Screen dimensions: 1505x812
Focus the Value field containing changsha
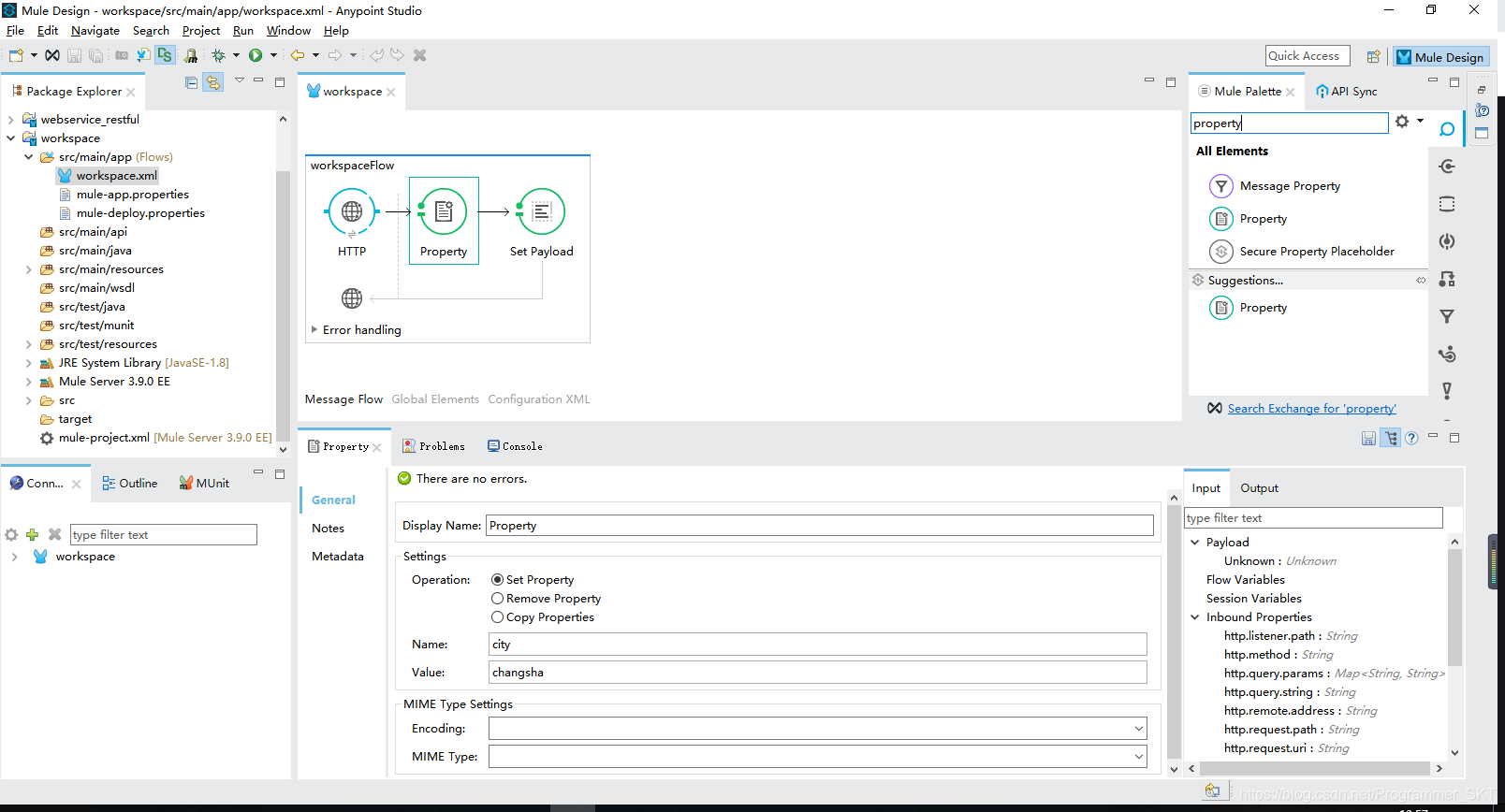coord(818,673)
